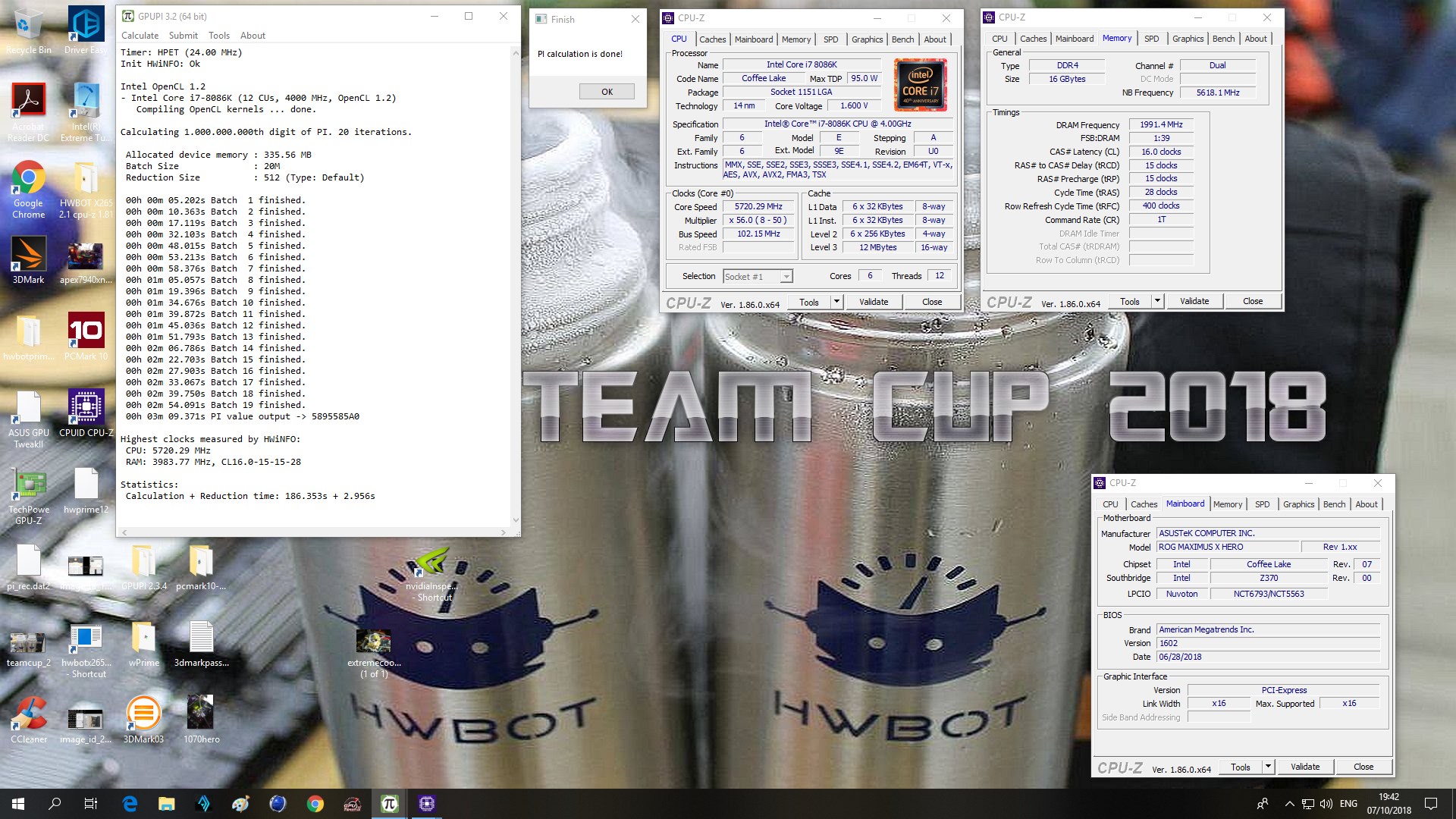Open Microsoft Edge from taskbar
Viewport: 1456px width, 819px height.
[x=130, y=804]
